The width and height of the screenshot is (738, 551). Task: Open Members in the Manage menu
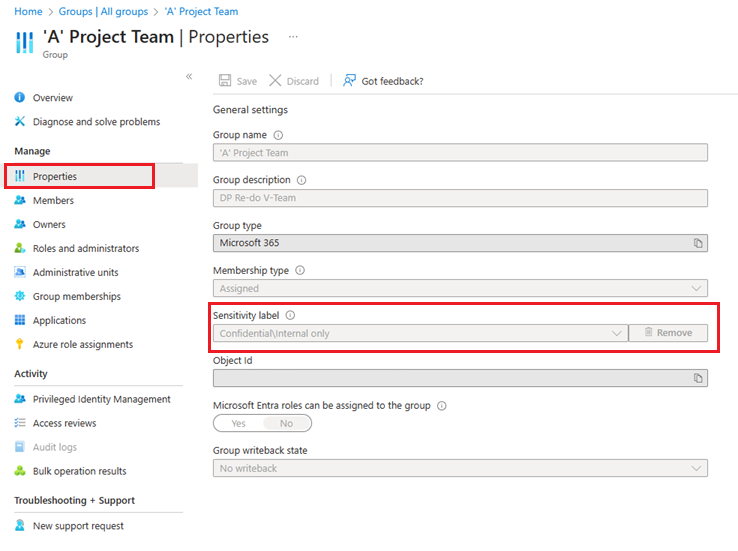coord(53,200)
